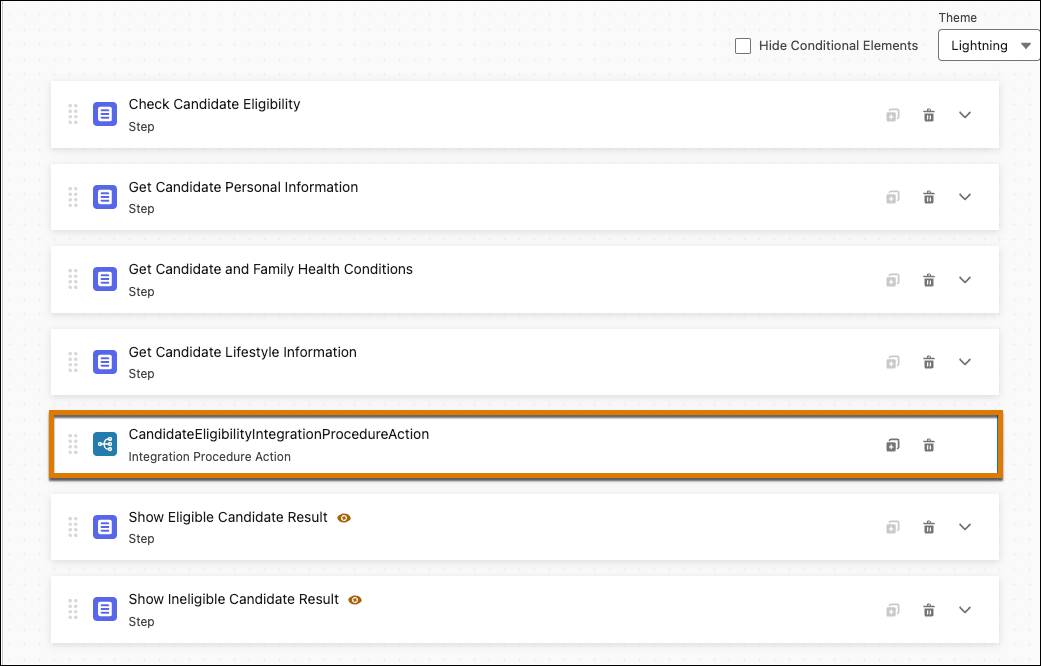Viewport: 1041px width, 666px height.
Task: Click the Get Candidate and Family Health Conditions step icon
Action: (105, 280)
